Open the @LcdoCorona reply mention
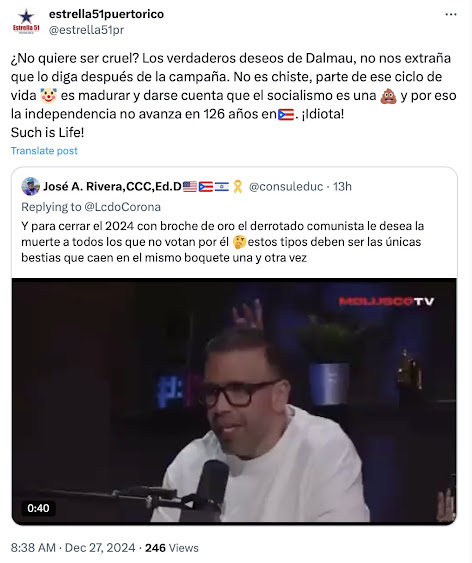This screenshot has width=472, height=563. 122,207
